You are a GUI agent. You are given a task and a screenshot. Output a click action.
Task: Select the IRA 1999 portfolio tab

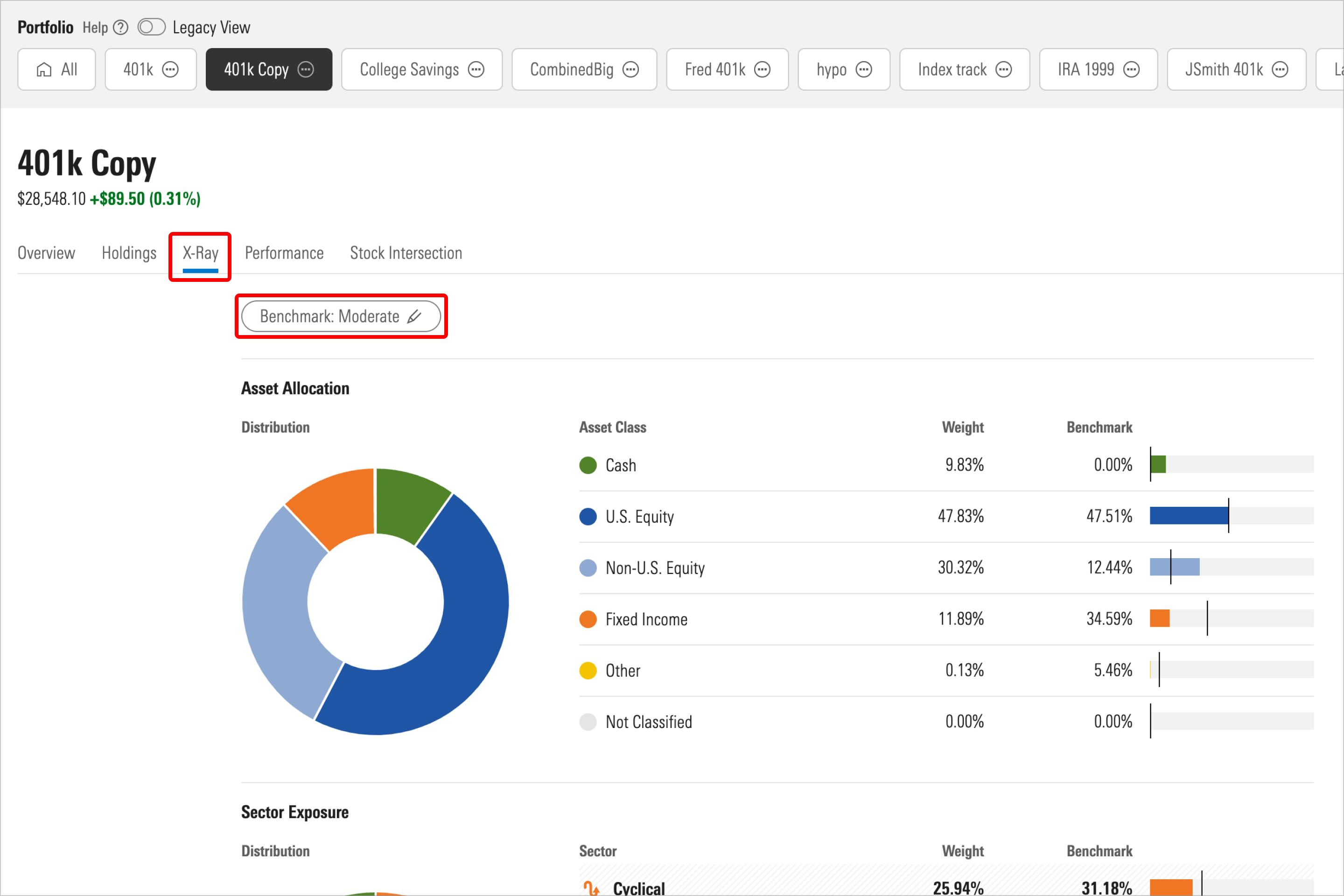pos(1098,70)
